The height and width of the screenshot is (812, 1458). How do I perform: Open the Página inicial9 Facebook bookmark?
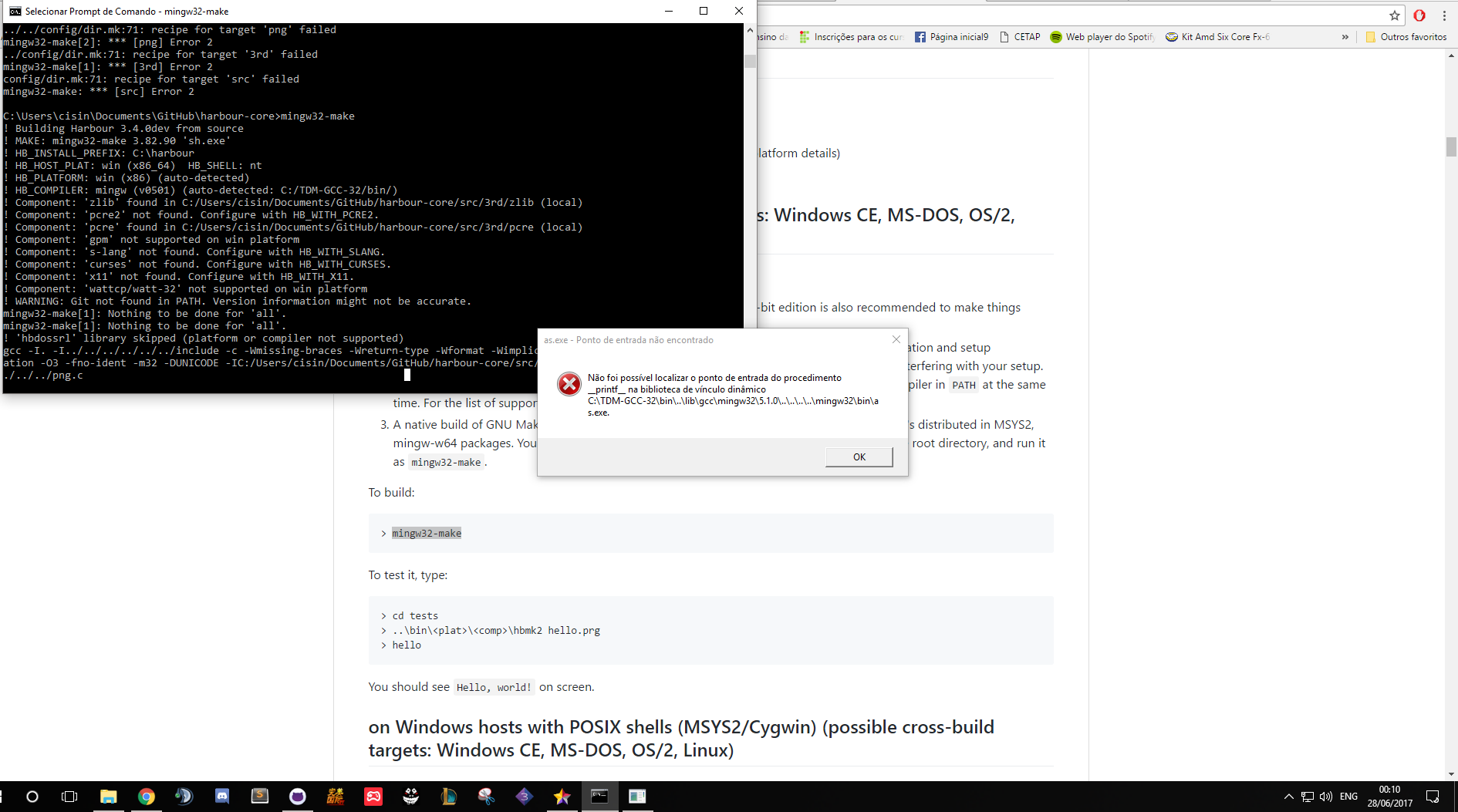click(952, 37)
